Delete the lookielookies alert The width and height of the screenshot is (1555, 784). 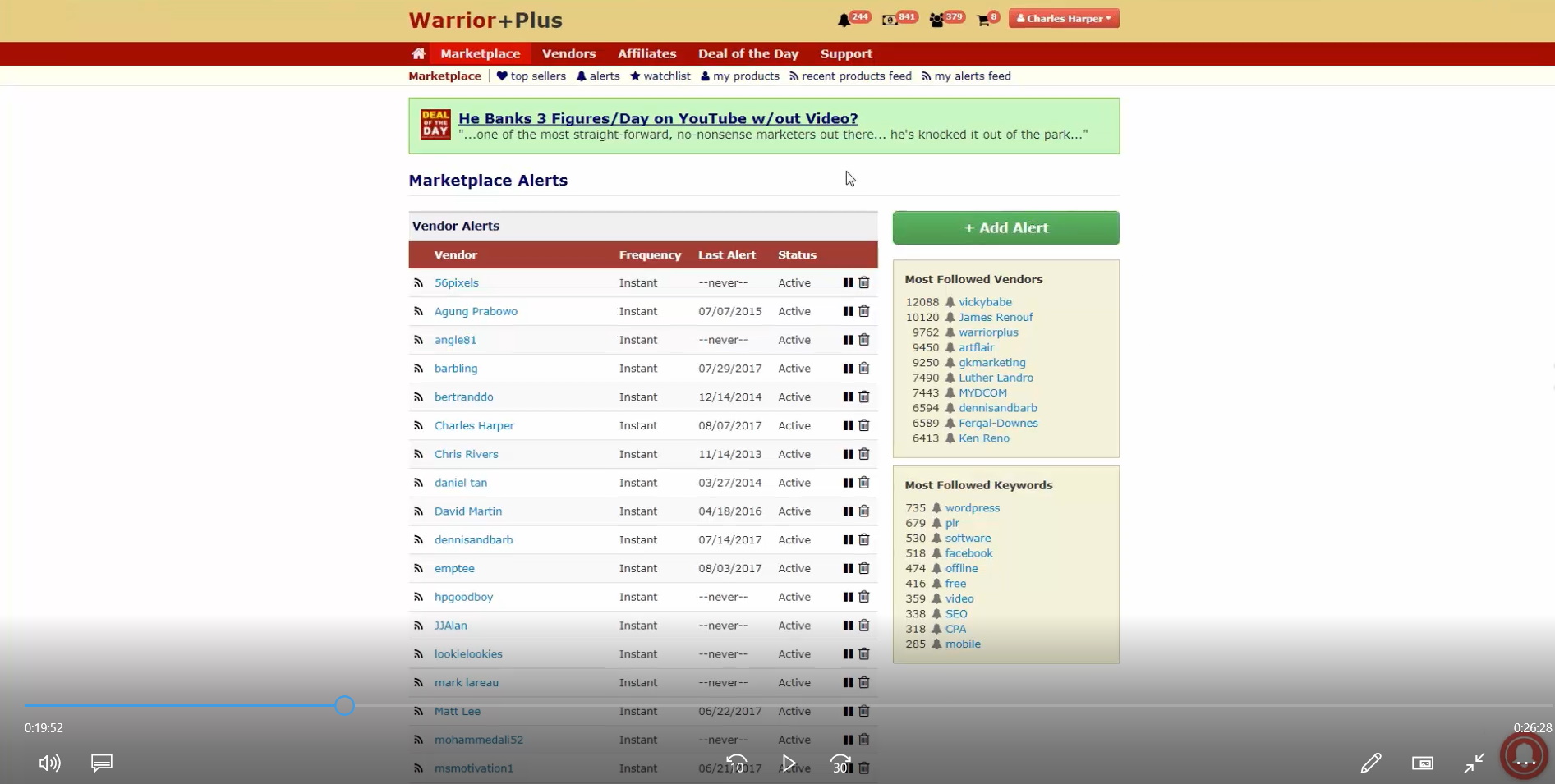pyautogui.click(x=864, y=653)
